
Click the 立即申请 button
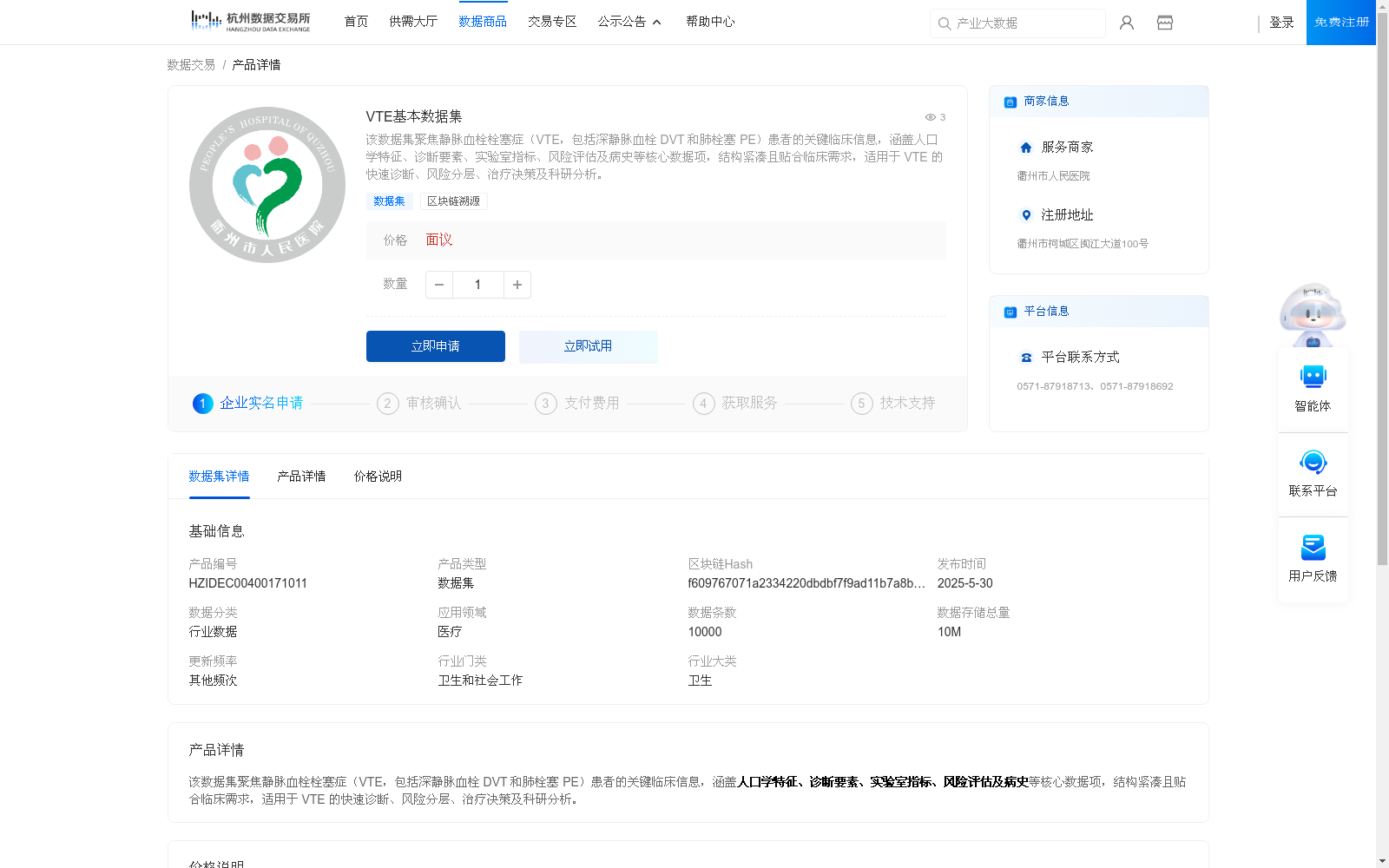pyautogui.click(x=436, y=346)
